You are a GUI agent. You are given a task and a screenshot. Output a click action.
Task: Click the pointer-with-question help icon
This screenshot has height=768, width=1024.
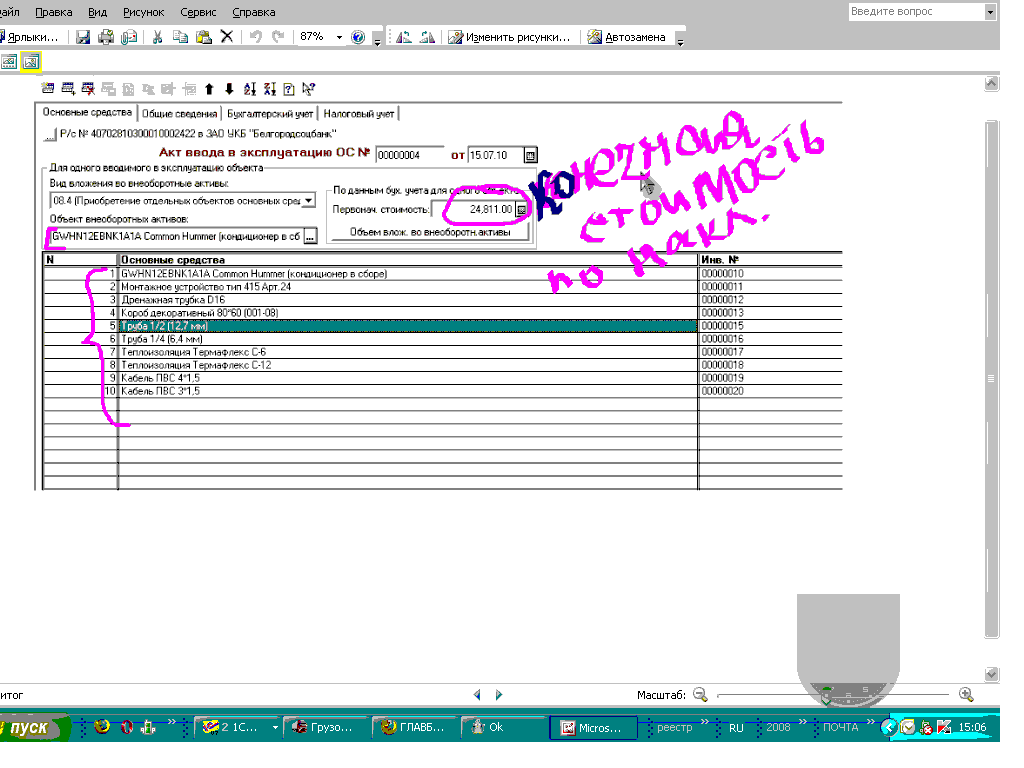308,89
